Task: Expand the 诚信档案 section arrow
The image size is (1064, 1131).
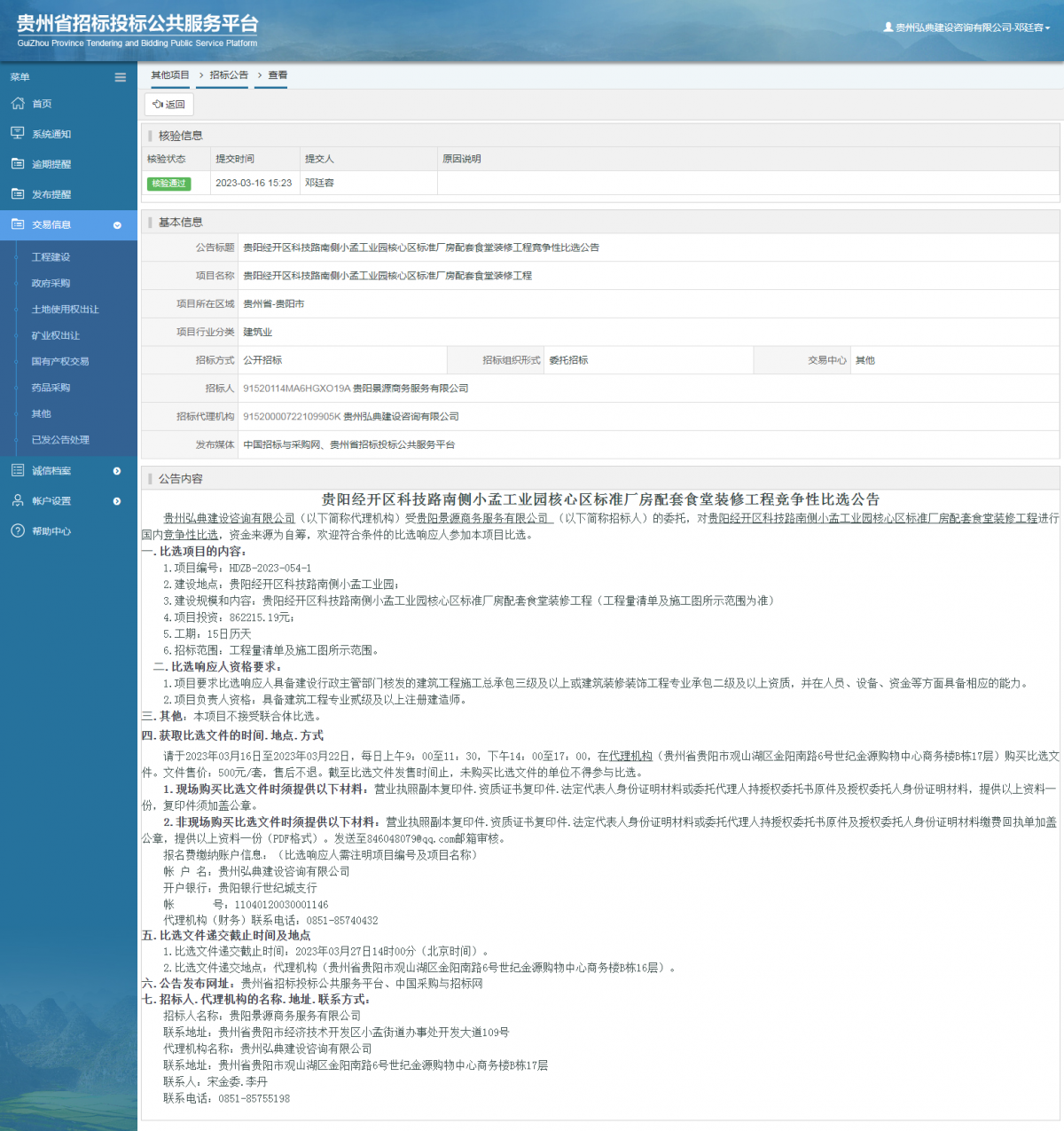Action: tap(117, 471)
